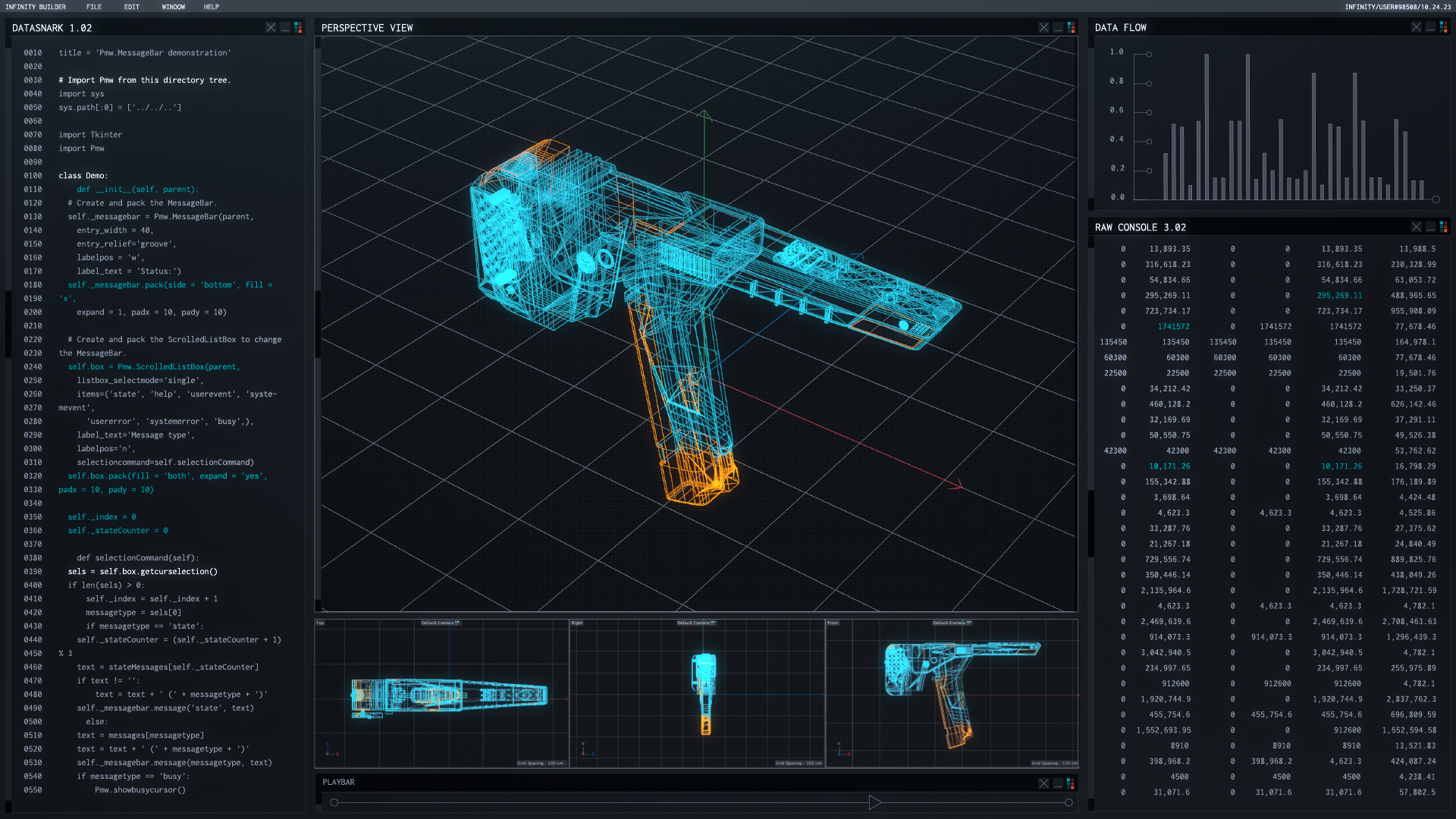Minimize the Data Flow panel
This screenshot has height=819, width=1456.
pos(1430,27)
